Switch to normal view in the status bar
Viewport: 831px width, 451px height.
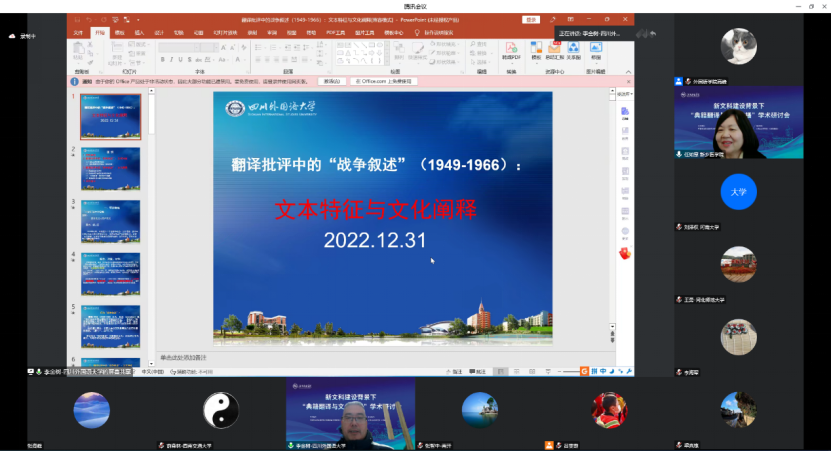coord(499,371)
